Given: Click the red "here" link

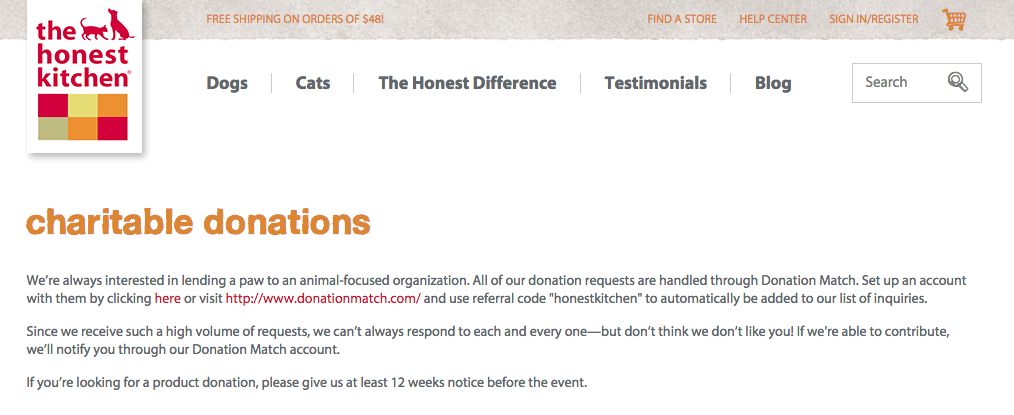Looking at the screenshot, I should 167,299.
